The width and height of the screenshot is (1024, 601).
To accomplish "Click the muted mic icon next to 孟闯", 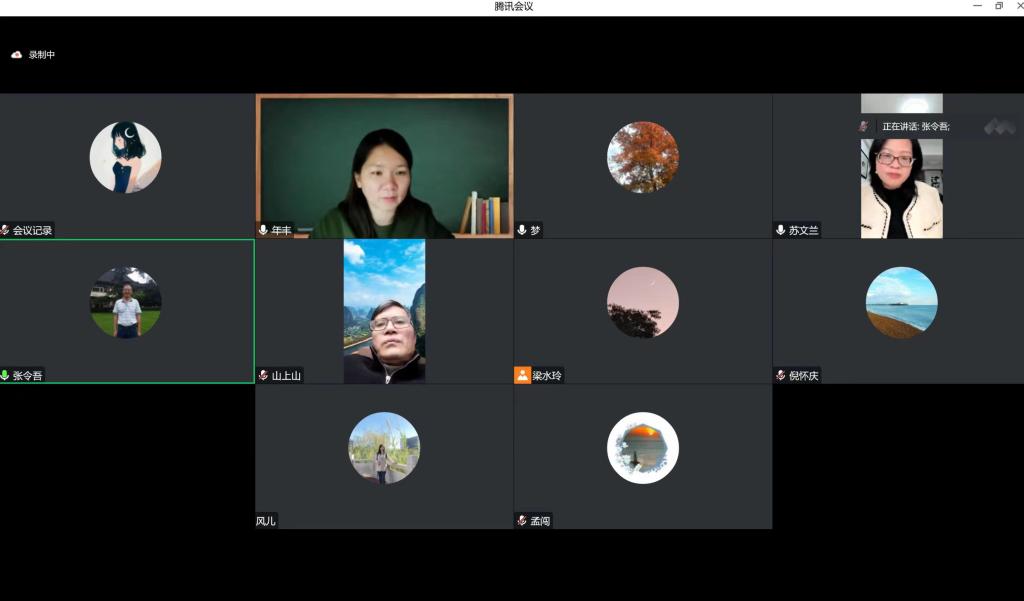I will [x=522, y=521].
